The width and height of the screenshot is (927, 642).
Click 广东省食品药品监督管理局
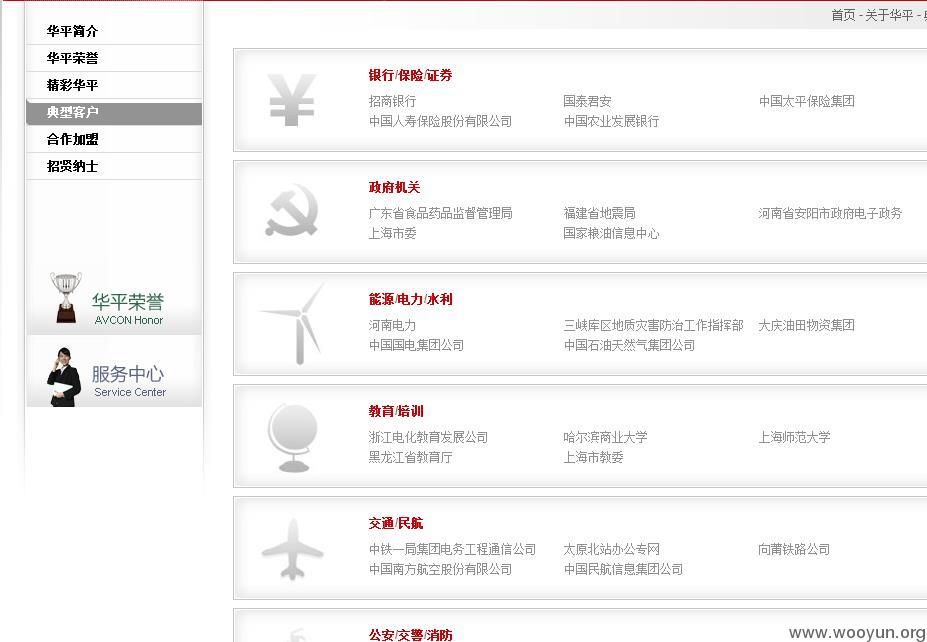point(440,213)
